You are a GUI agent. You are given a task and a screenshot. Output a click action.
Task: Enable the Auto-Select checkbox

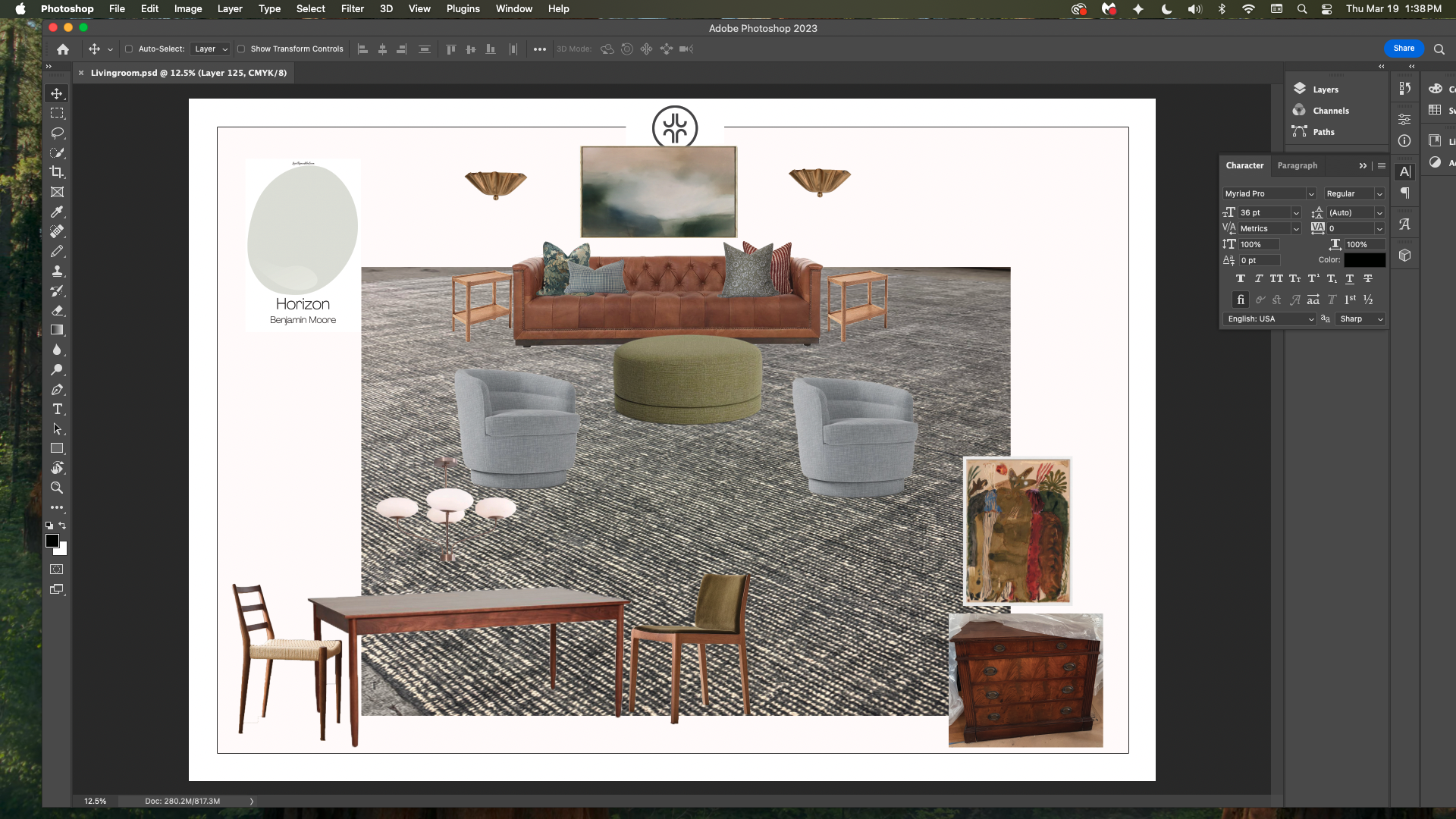[129, 49]
